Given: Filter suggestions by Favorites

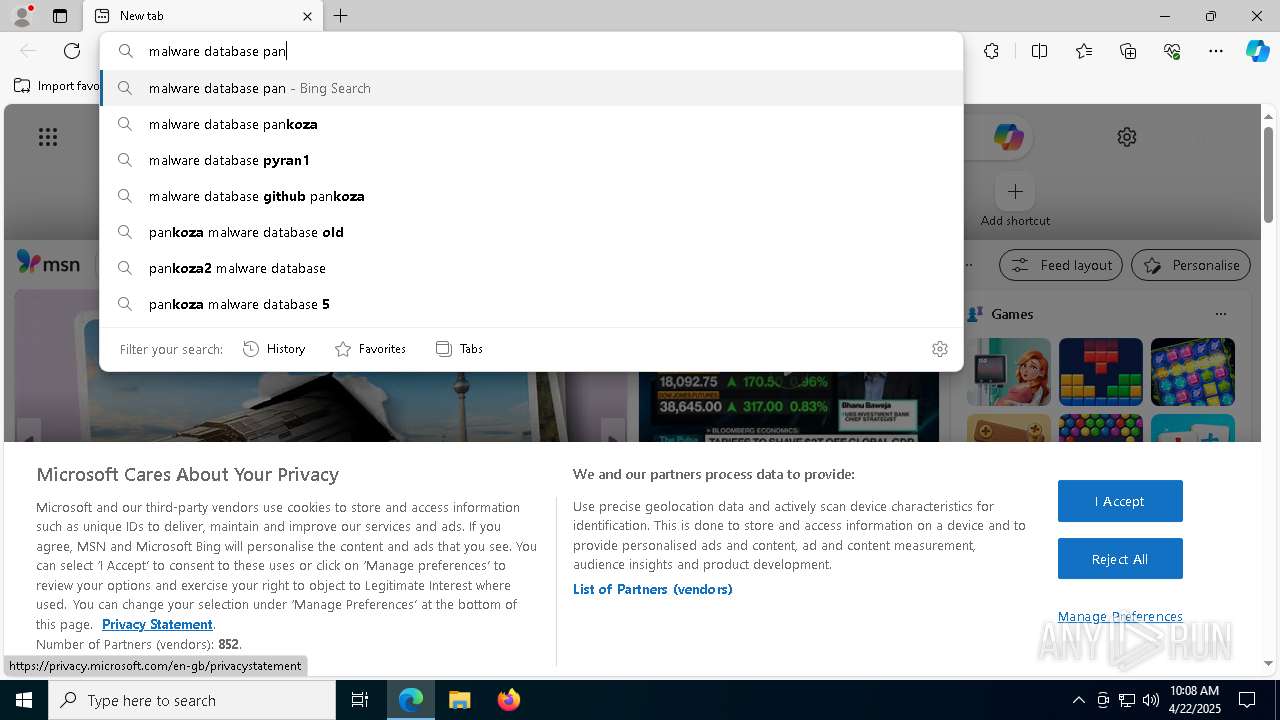Looking at the screenshot, I should coord(370,349).
